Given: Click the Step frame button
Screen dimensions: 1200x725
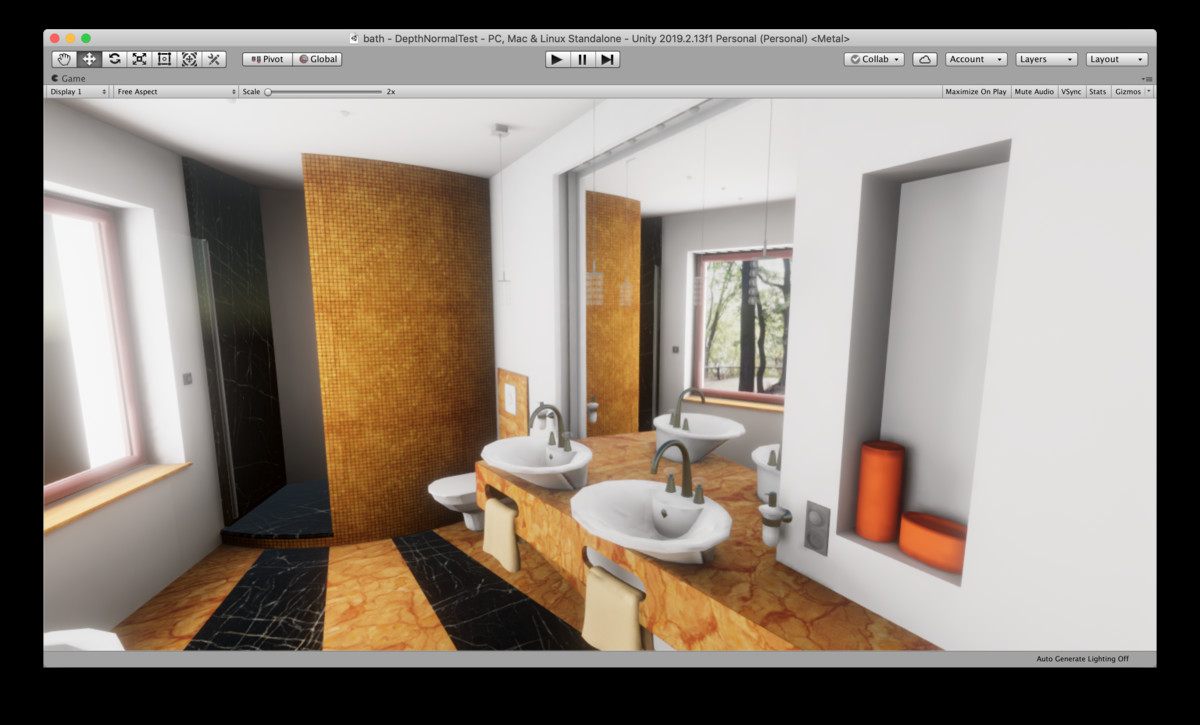Looking at the screenshot, I should click(x=608, y=59).
